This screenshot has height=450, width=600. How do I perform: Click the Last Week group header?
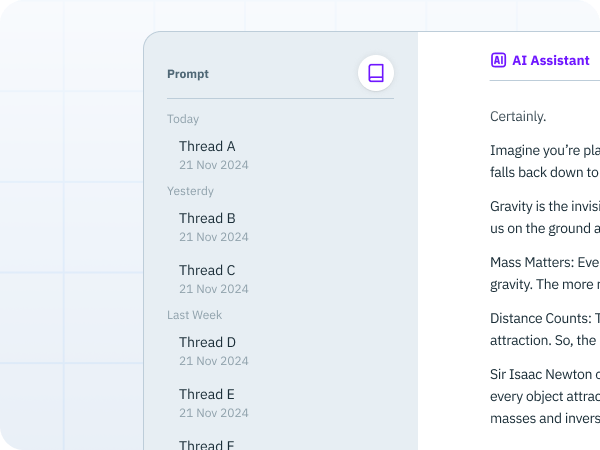(x=194, y=315)
